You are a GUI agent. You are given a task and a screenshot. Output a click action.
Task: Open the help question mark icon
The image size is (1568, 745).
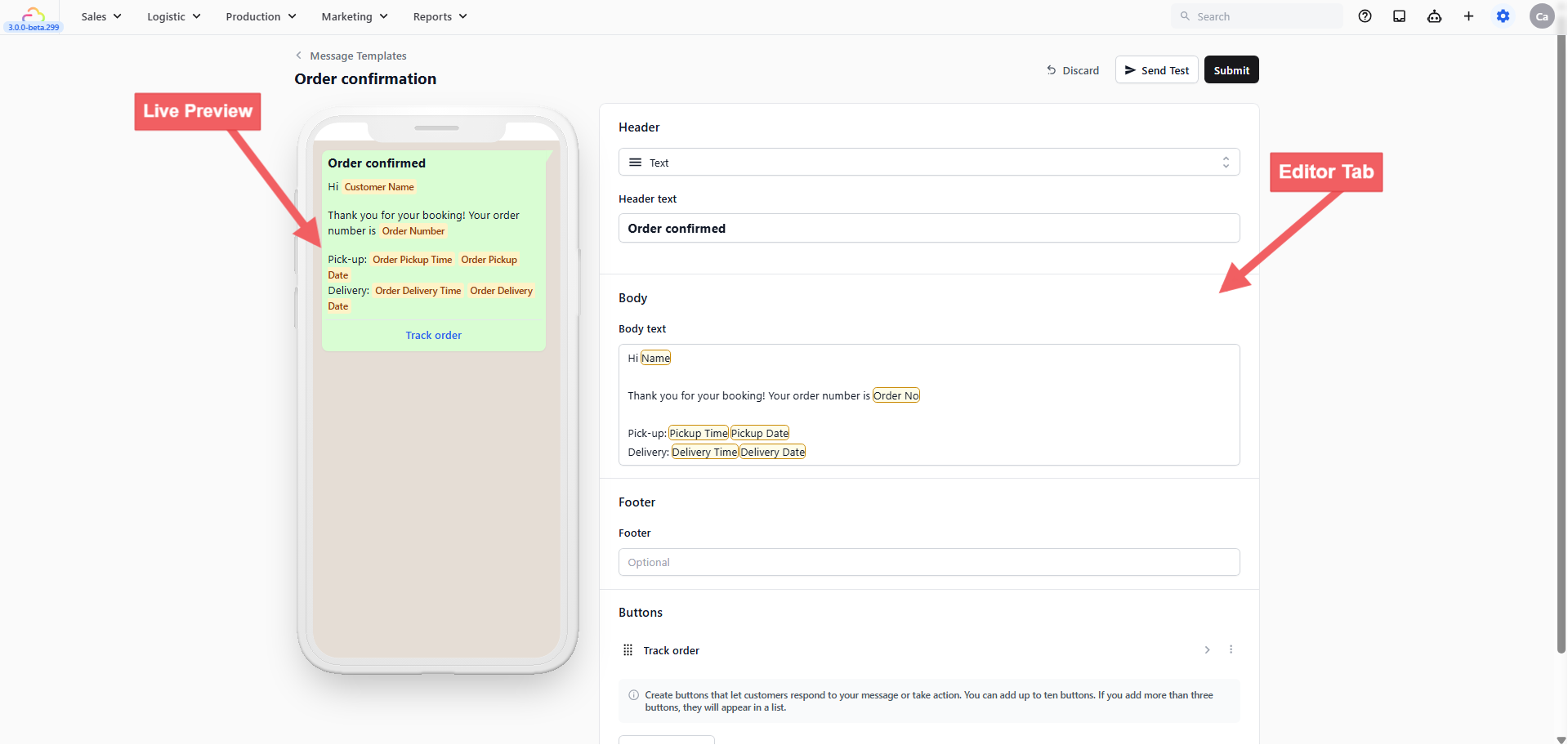point(1365,16)
